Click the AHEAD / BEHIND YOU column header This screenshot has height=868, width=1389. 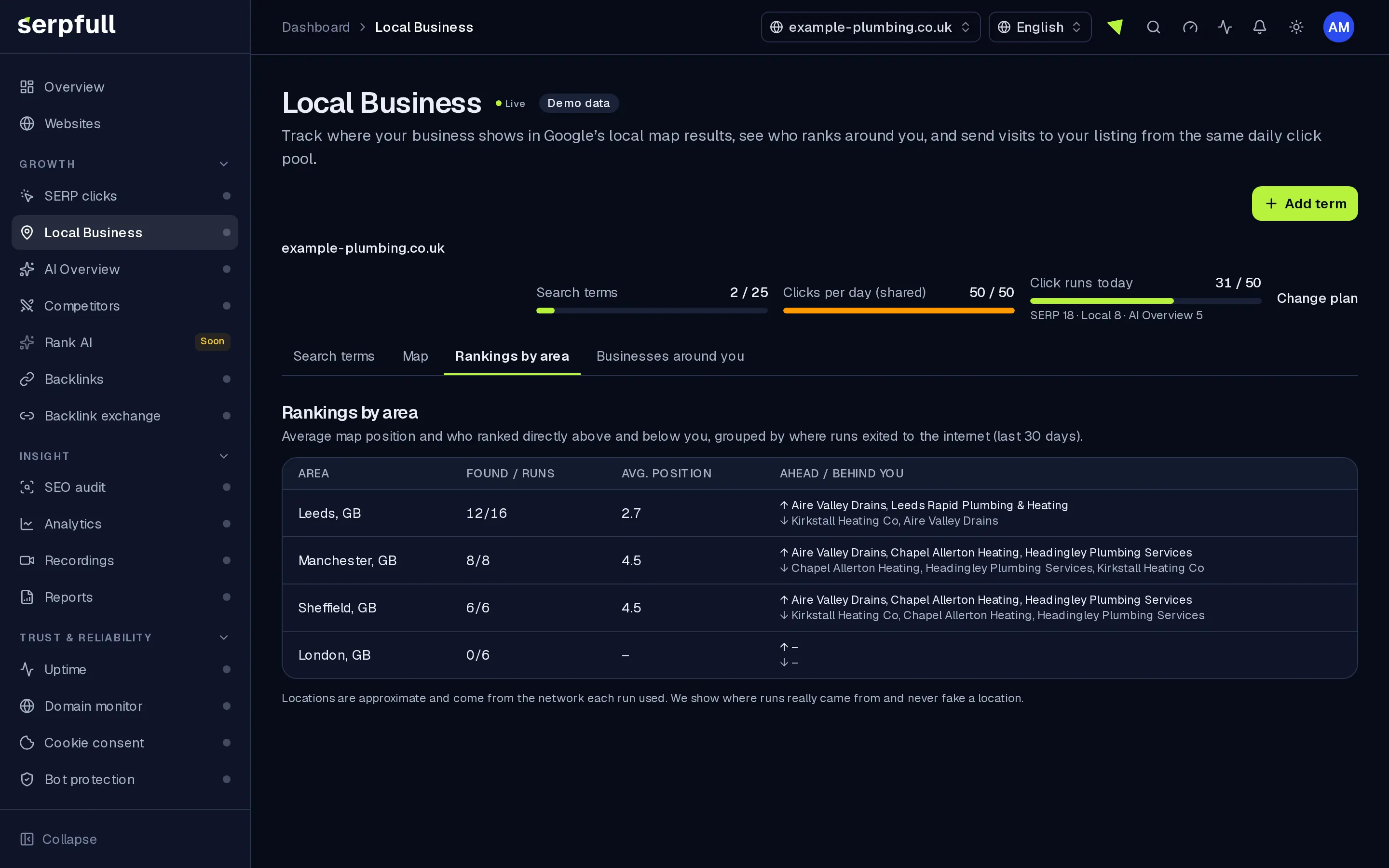842,474
